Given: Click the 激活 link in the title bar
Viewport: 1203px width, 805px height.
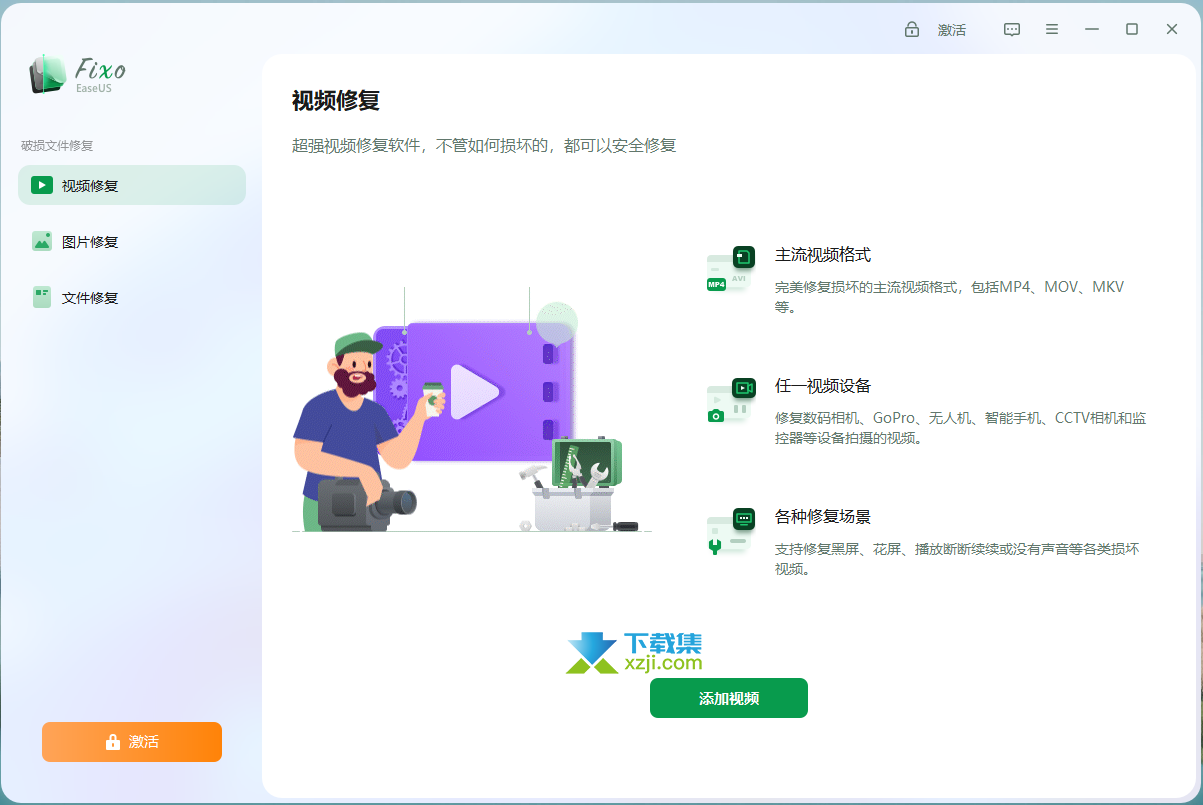Looking at the screenshot, I should pyautogui.click(x=952, y=30).
